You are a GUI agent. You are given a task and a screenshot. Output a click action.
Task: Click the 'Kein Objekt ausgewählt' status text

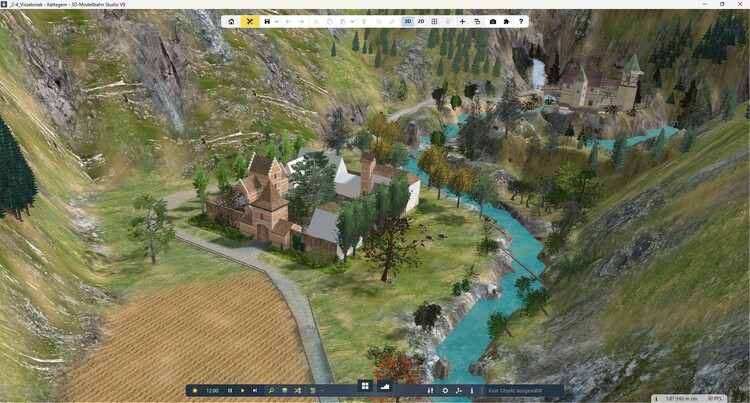point(515,391)
